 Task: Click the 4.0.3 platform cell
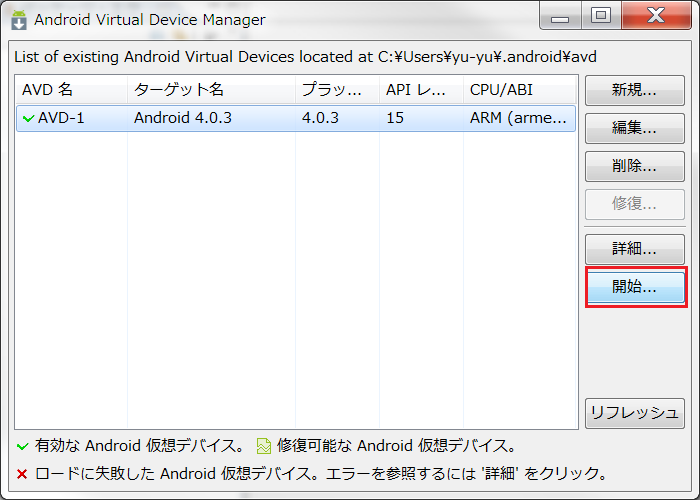320,118
